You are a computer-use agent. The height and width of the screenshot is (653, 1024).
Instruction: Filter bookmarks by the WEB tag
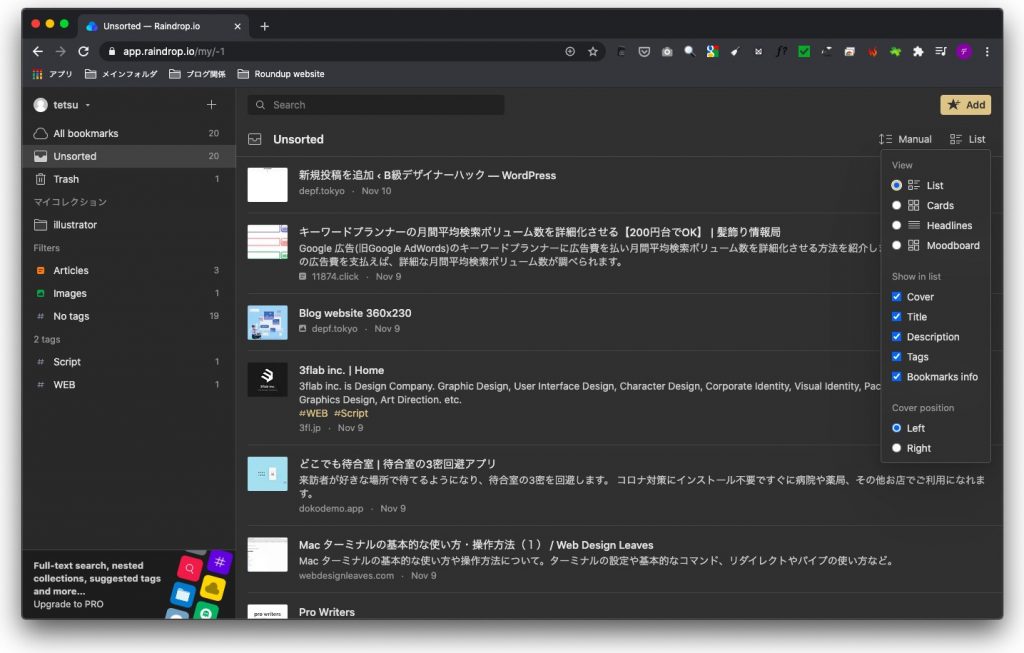tap(128, 385)
